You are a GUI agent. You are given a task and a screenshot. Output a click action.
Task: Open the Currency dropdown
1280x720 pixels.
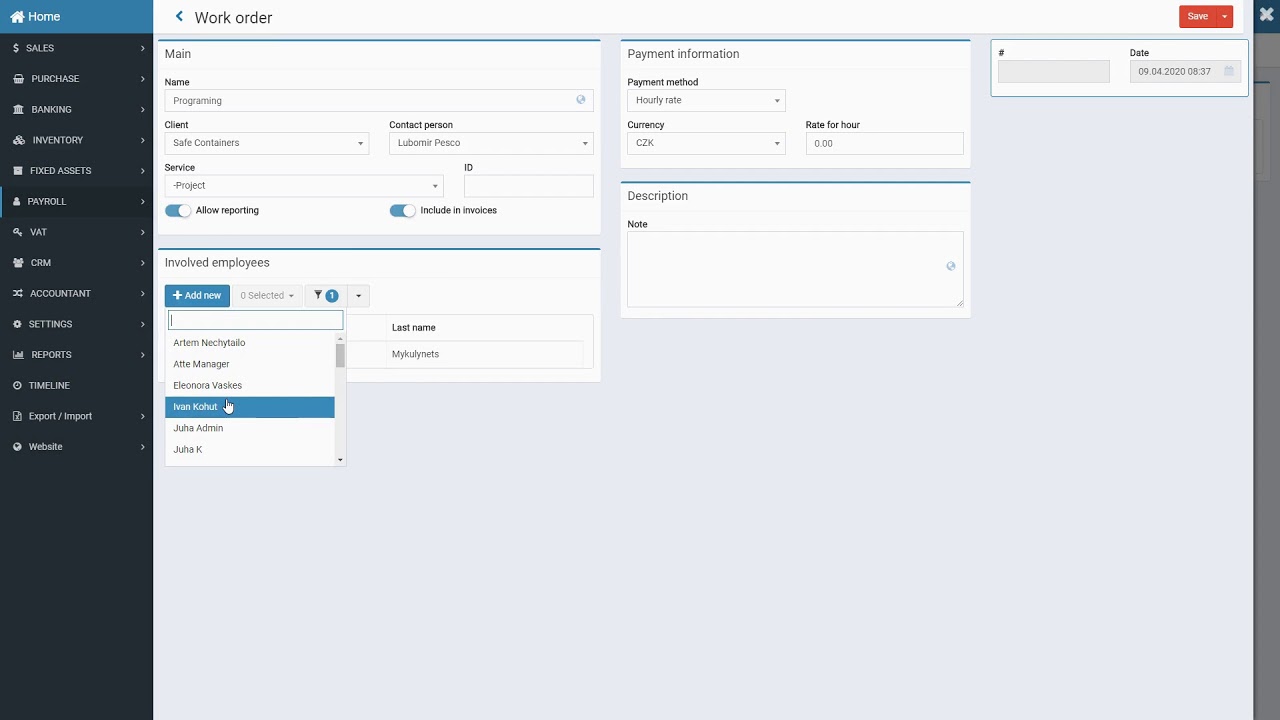706,143
